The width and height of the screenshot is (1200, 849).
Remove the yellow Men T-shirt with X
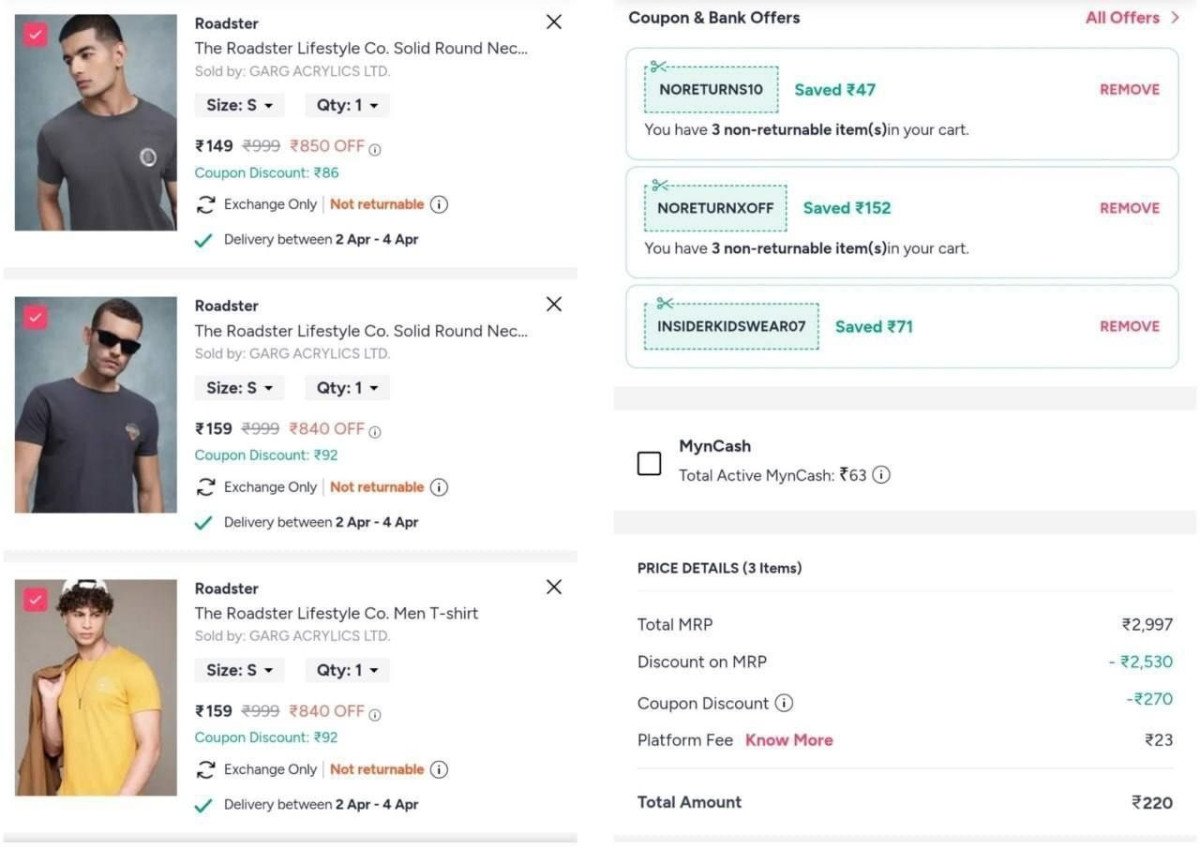pos(554,587)
